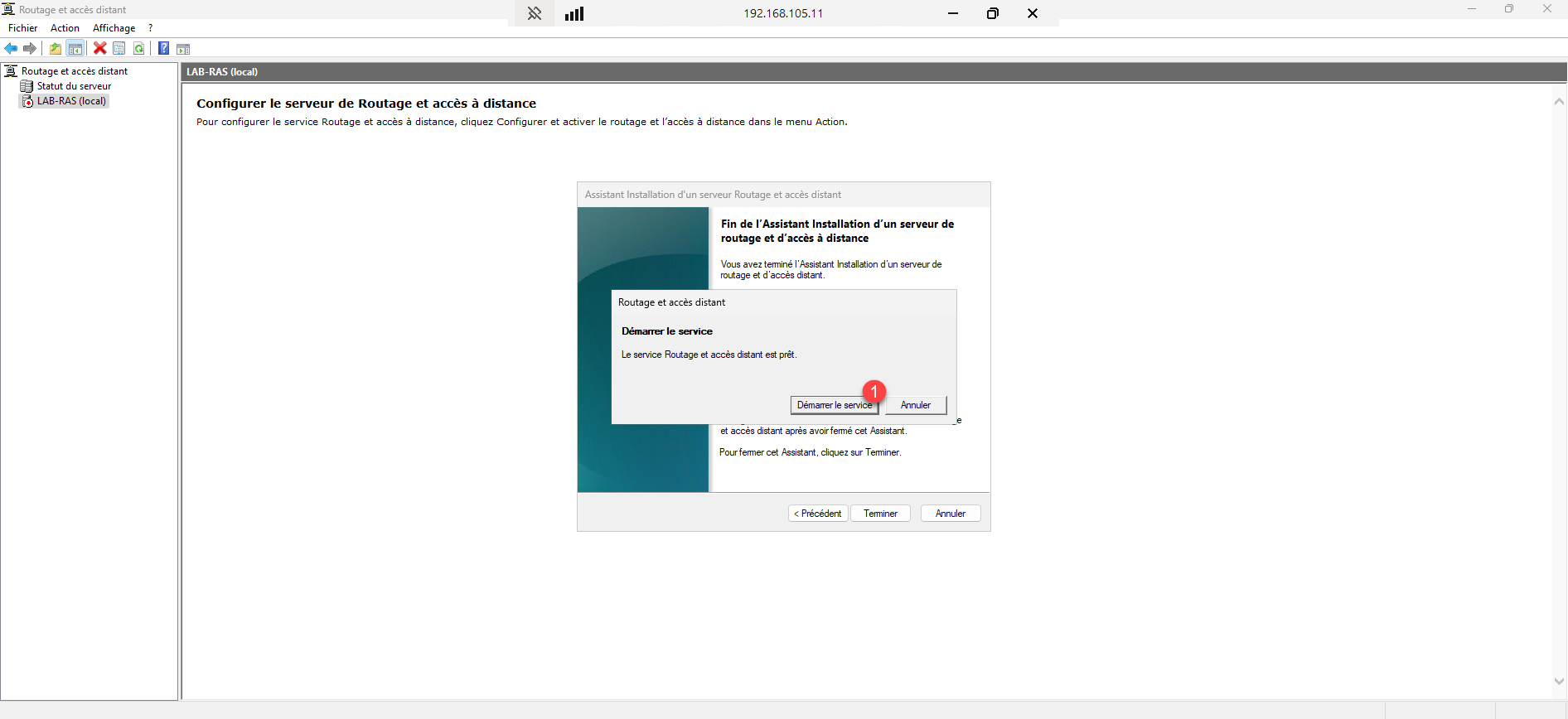Open the Fichier menu
This screenshot has height=719, width=1568.
click(x=22, y=28)
